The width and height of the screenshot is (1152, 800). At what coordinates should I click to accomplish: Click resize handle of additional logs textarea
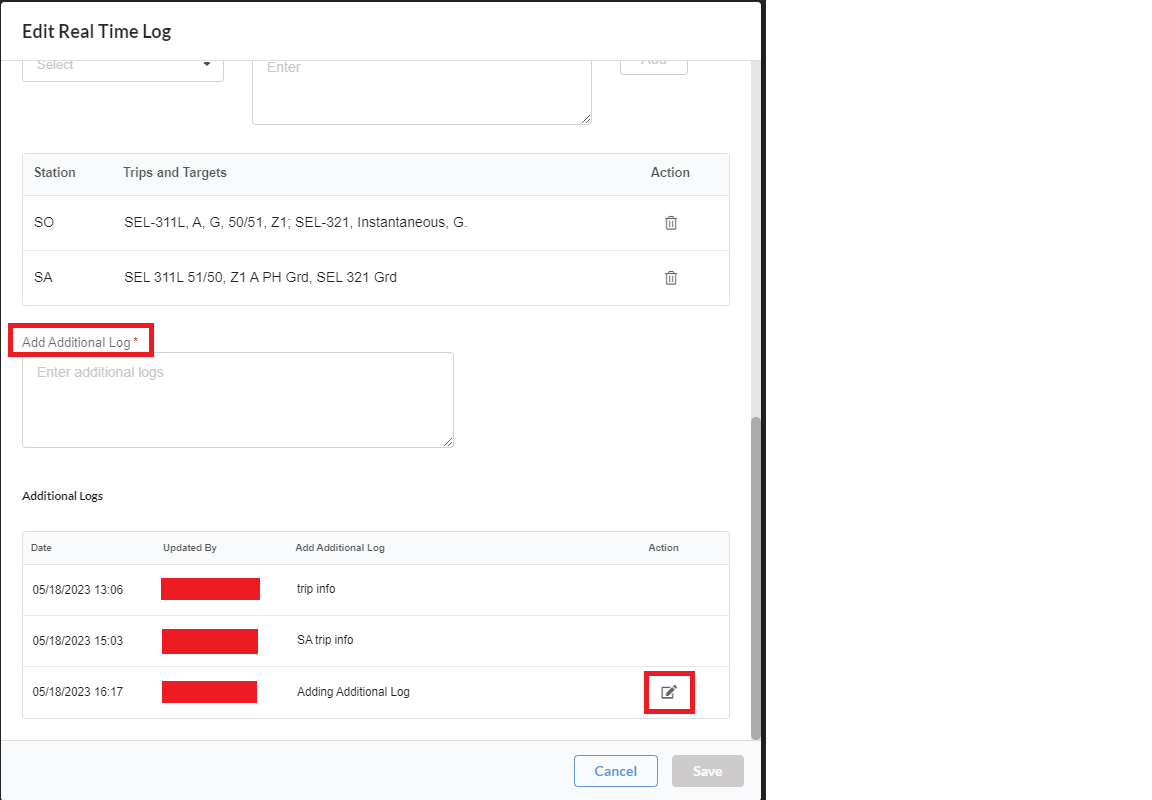(448, 442)
